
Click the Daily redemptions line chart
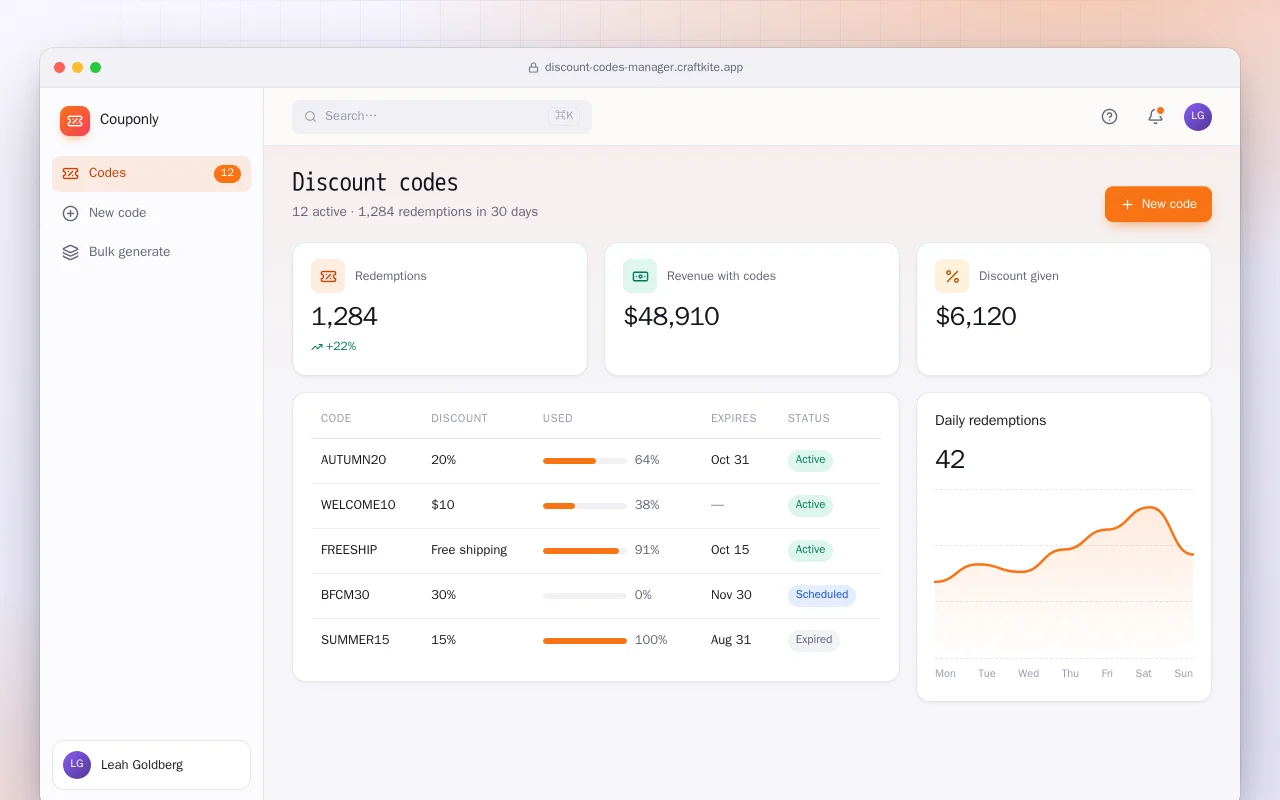click(x=1064, y=574)
